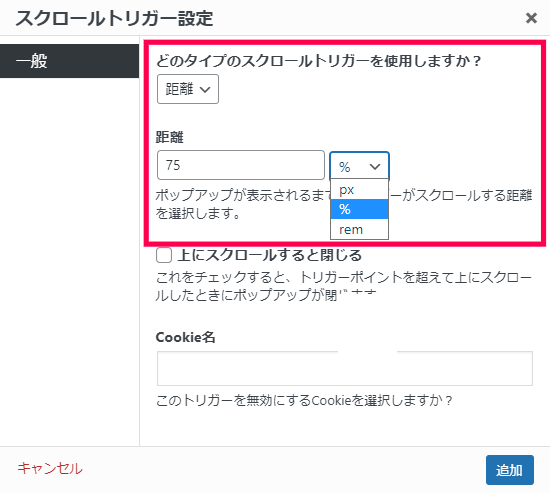This screenshot has height=493, width=550.
Task: Click the 追加 button
Action: [x=510, y=470]
